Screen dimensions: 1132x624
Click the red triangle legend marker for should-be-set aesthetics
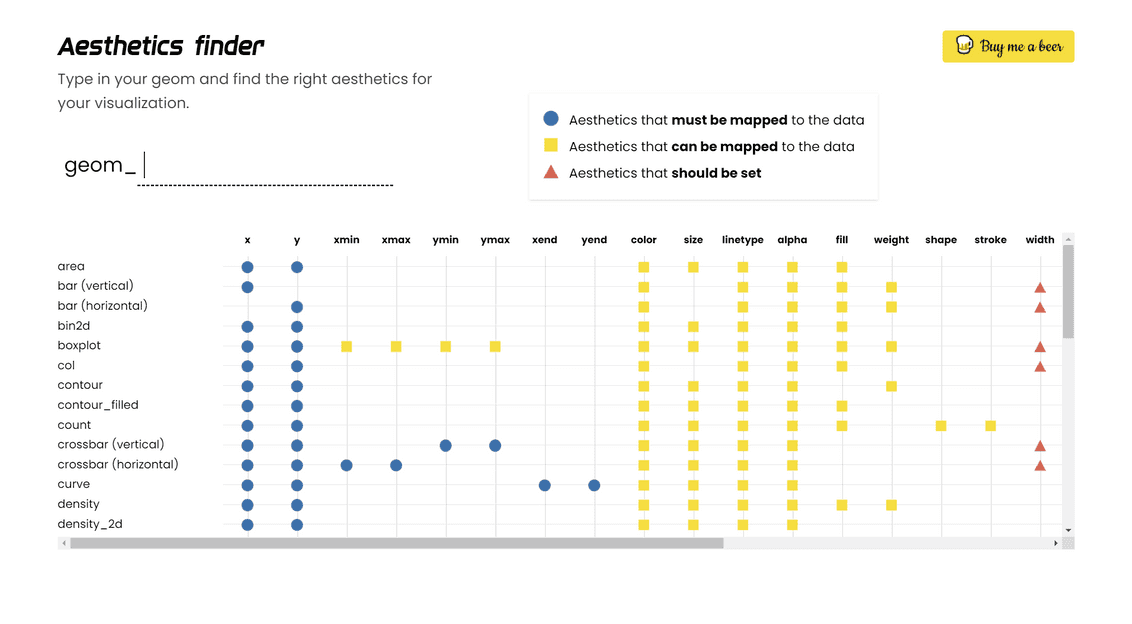click(x=550, y=171)
